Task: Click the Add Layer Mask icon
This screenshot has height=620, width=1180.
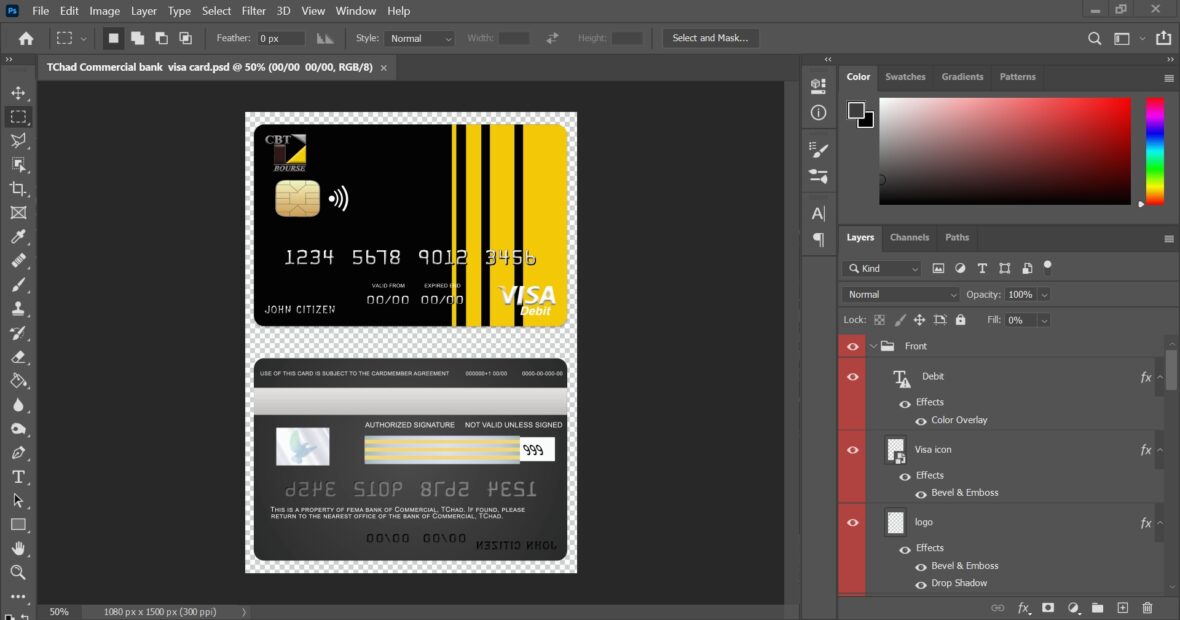Action: click(x=1048, y=607)
